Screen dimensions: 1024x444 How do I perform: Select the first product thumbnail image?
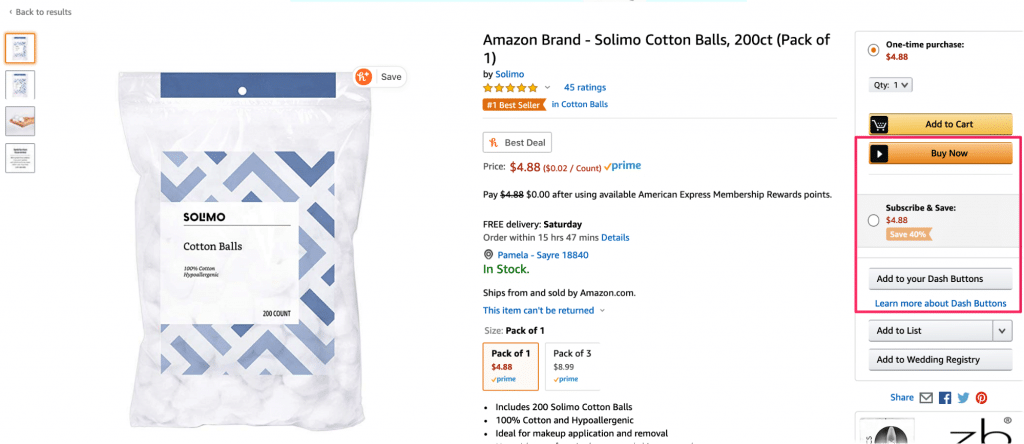pyautogui.click(x=20, y=47)
